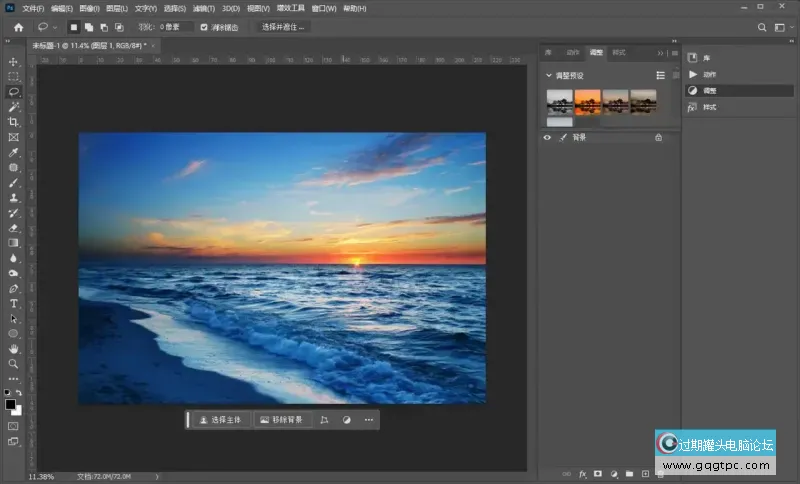Select the Ellipse shape tool
Screen dimensions: 800x484
tap(13, 334)
